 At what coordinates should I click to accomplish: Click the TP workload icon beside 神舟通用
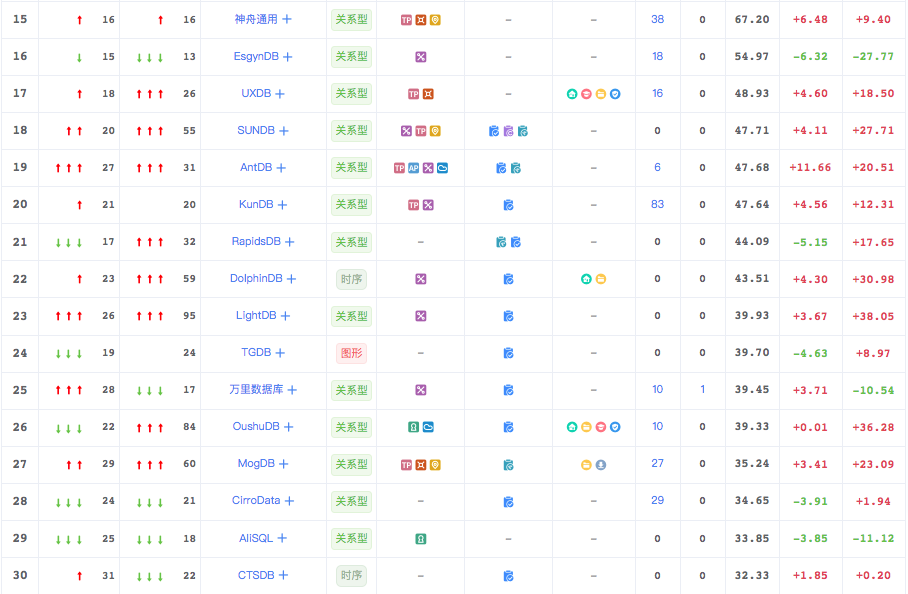(405, 19)
